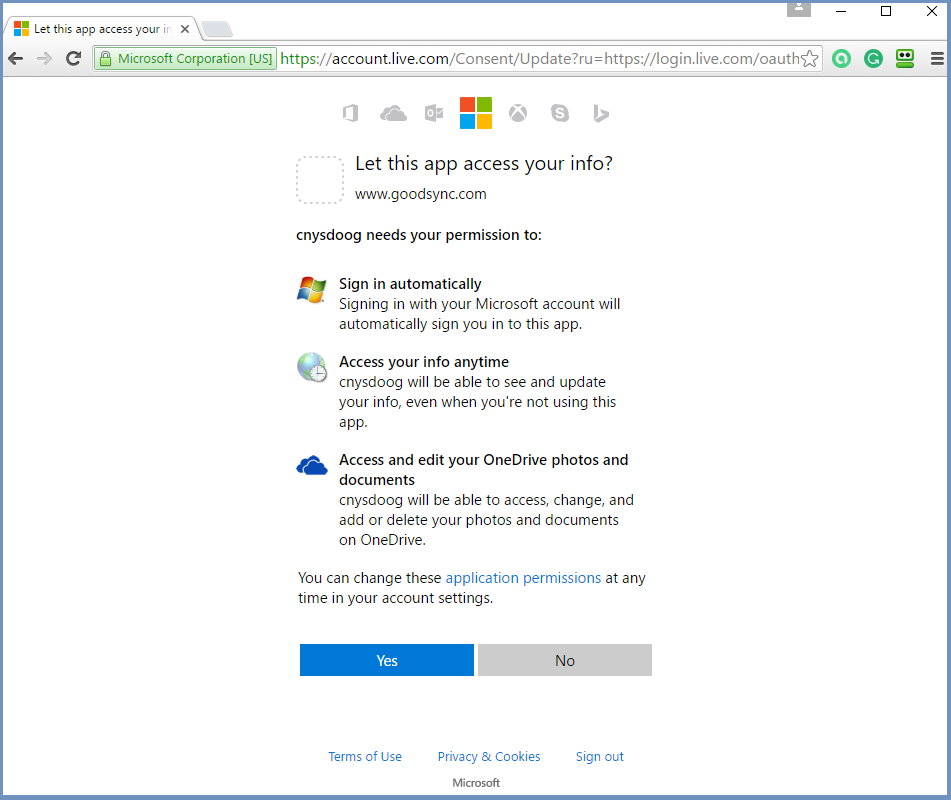Click the Outlook icon in header
Viewport: 951px width, 800px height.
click(x=434, y=113)
